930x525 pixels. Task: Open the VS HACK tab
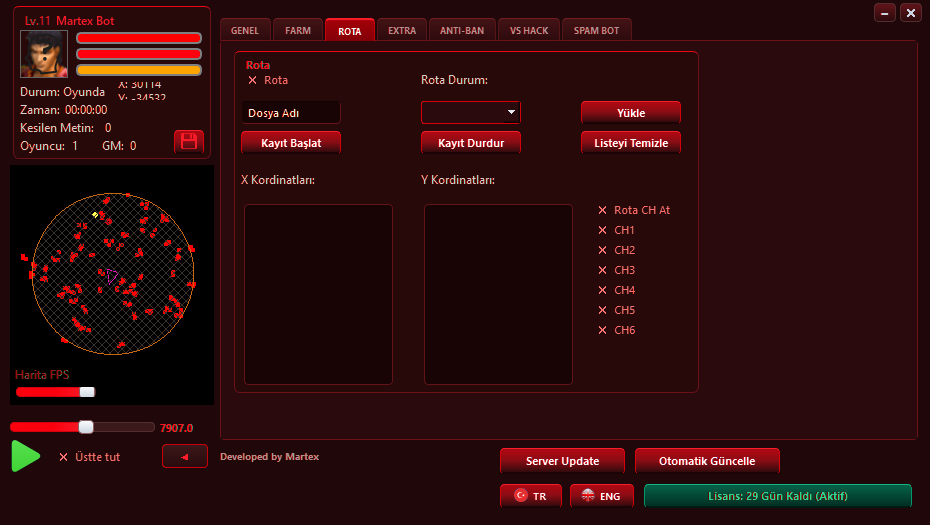pos(529,30)
